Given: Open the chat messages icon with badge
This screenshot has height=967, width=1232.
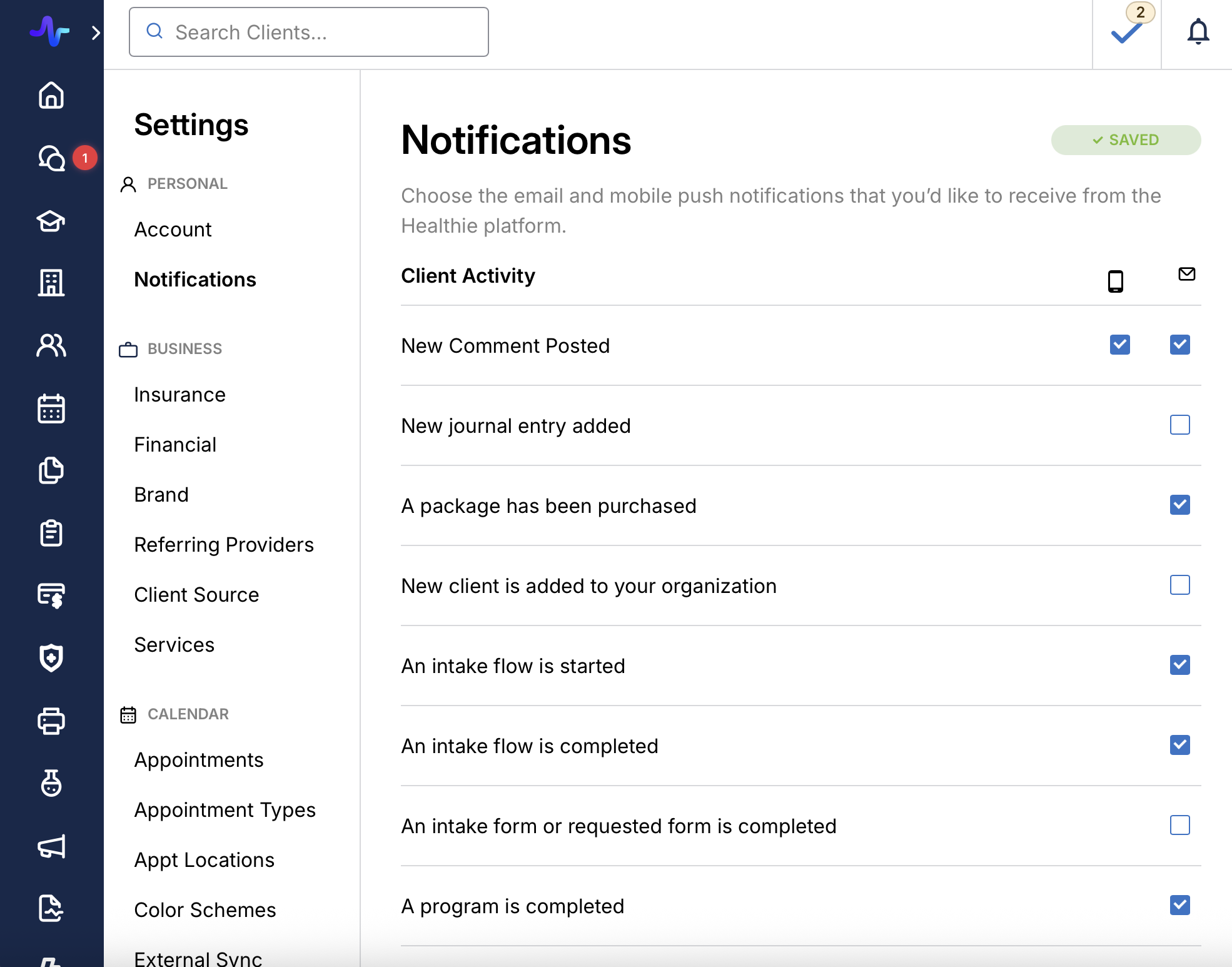Looking at the screenshot, I should pyautogui.click(x=51, y=158).
